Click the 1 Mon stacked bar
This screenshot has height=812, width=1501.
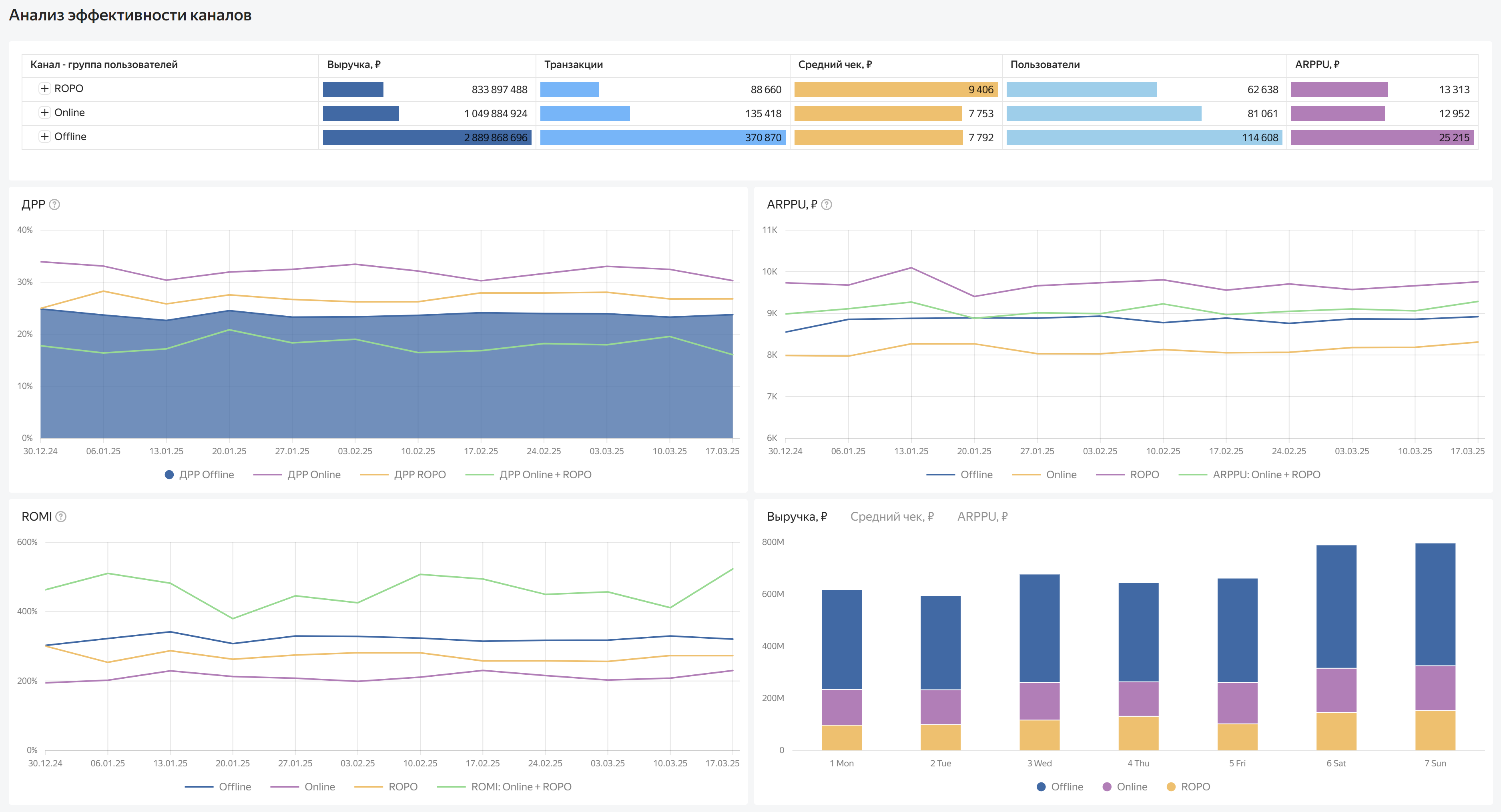pos(841,670)
